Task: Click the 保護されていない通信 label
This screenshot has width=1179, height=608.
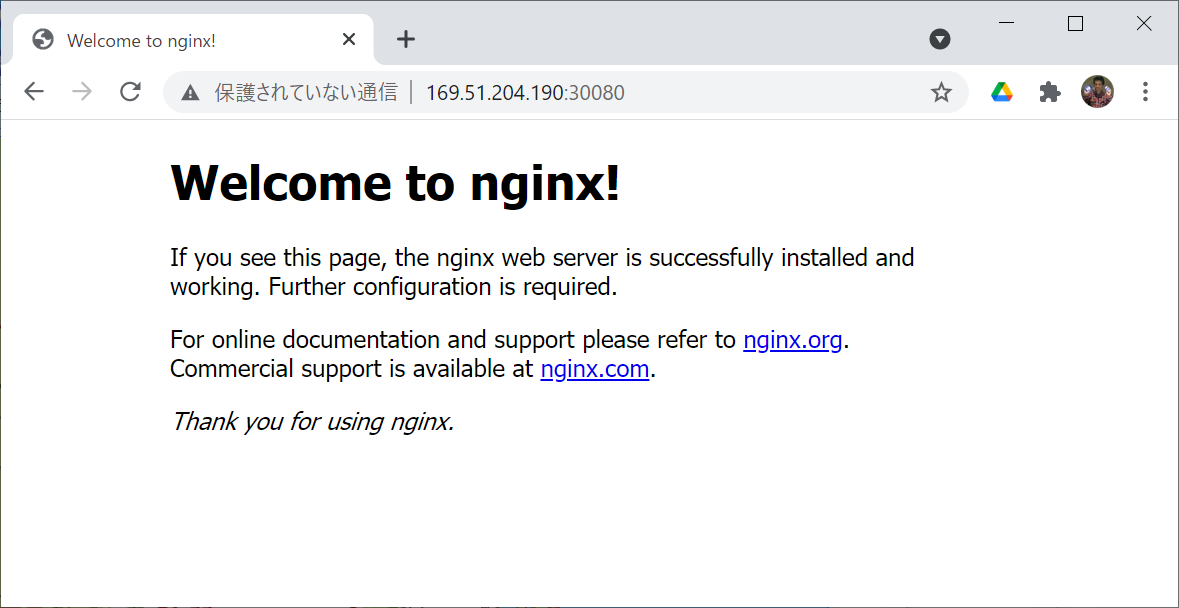Action: pos(305,92)
